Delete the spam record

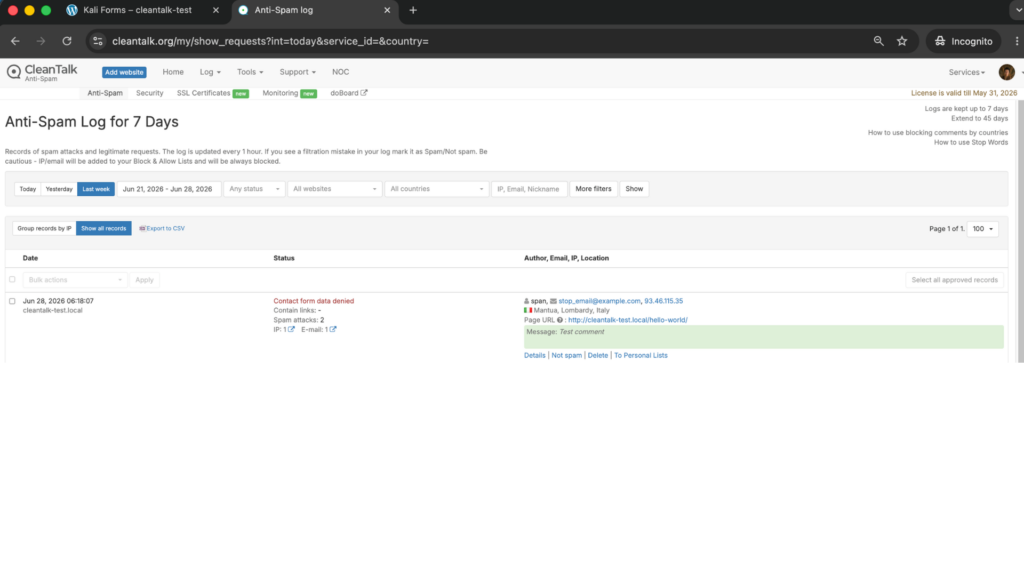coord(598,355)
